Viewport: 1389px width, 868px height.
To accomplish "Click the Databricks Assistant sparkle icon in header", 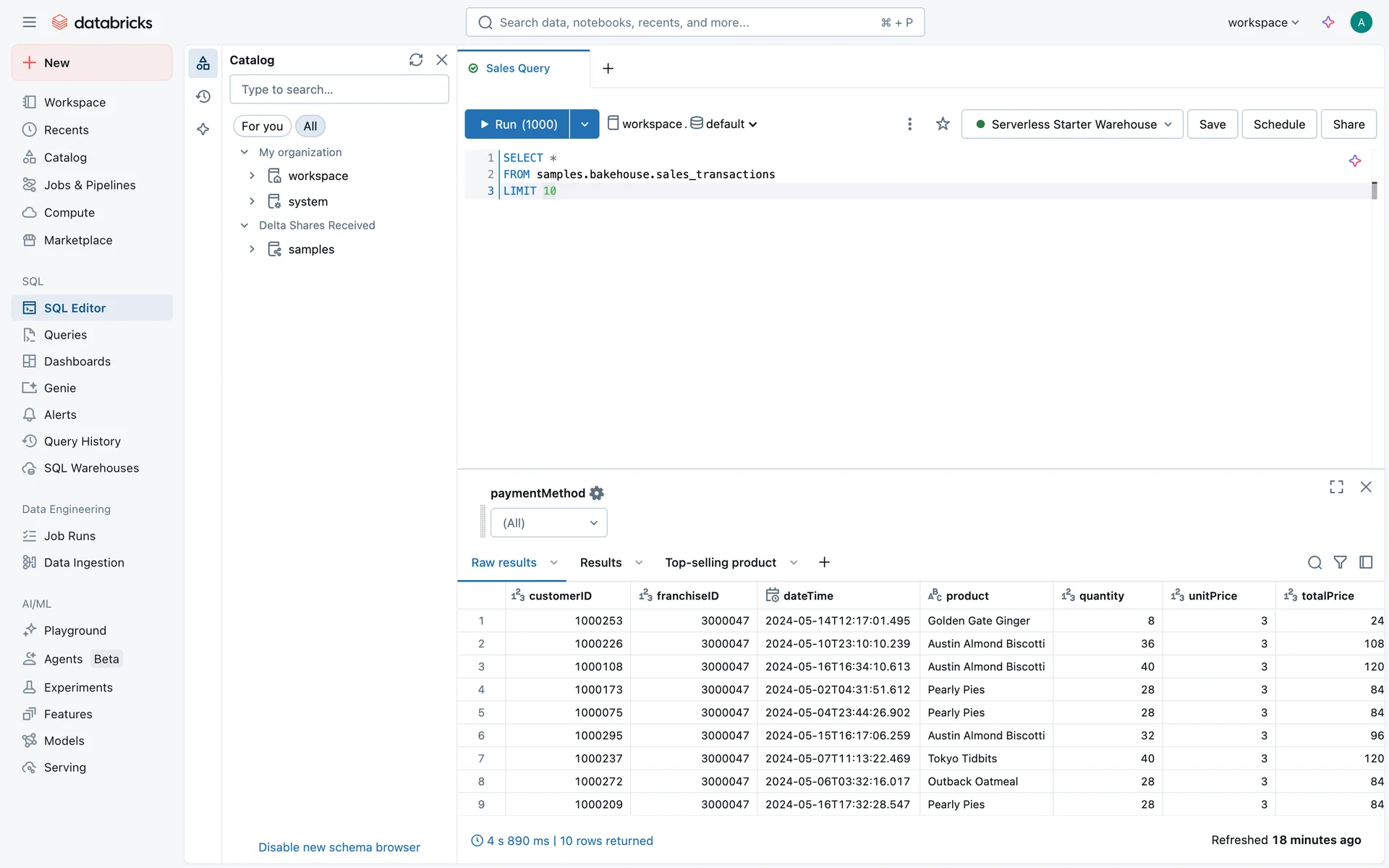I will [1328, 22].
